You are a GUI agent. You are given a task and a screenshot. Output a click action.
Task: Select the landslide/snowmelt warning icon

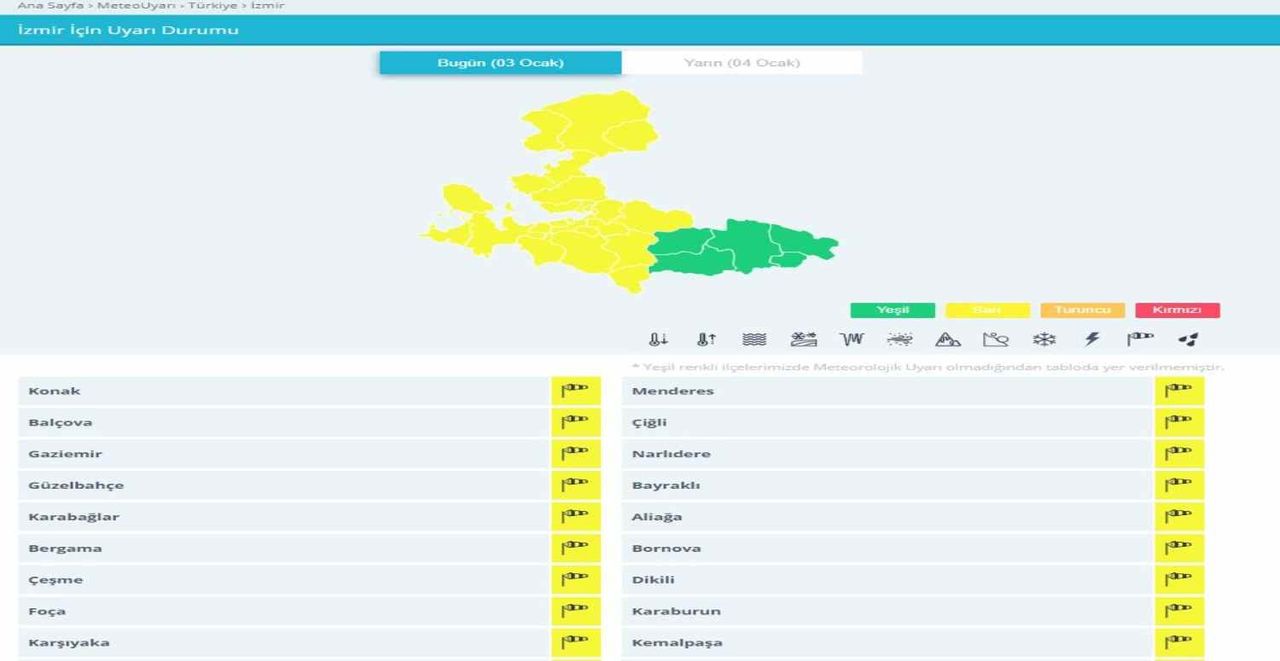coord(996,340)
